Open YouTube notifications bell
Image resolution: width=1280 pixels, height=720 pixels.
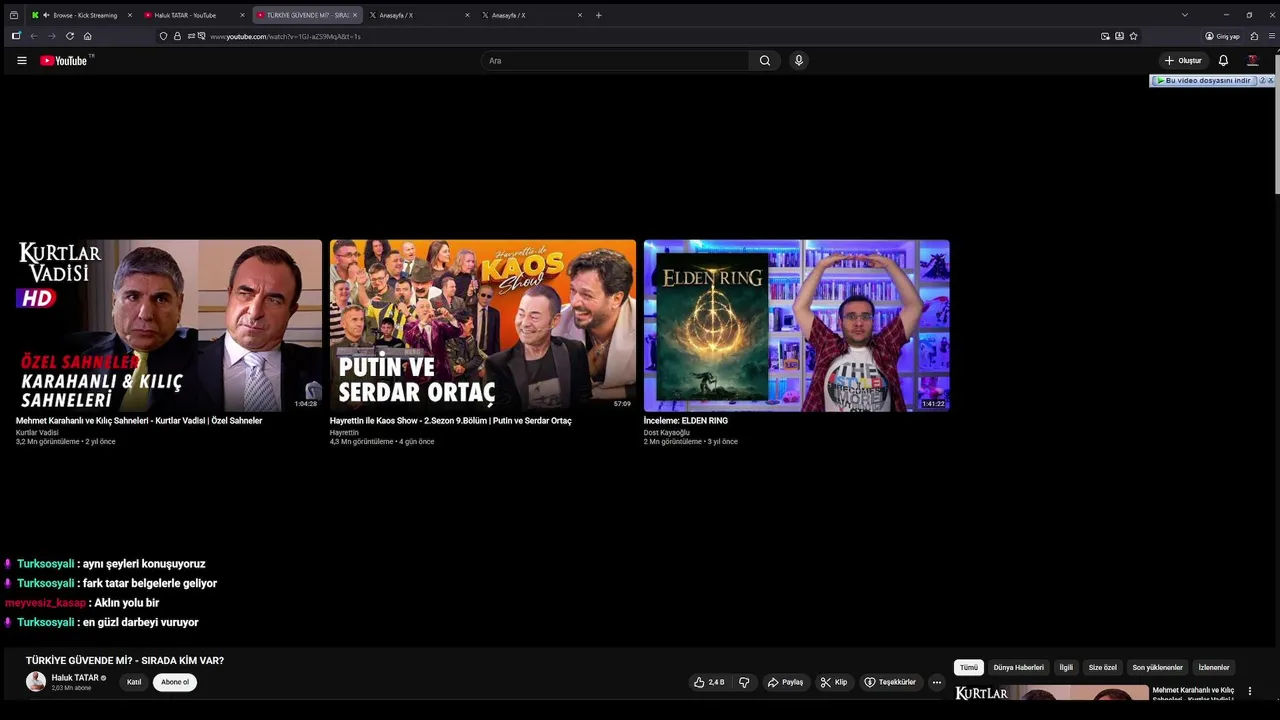coord(1223,61)
